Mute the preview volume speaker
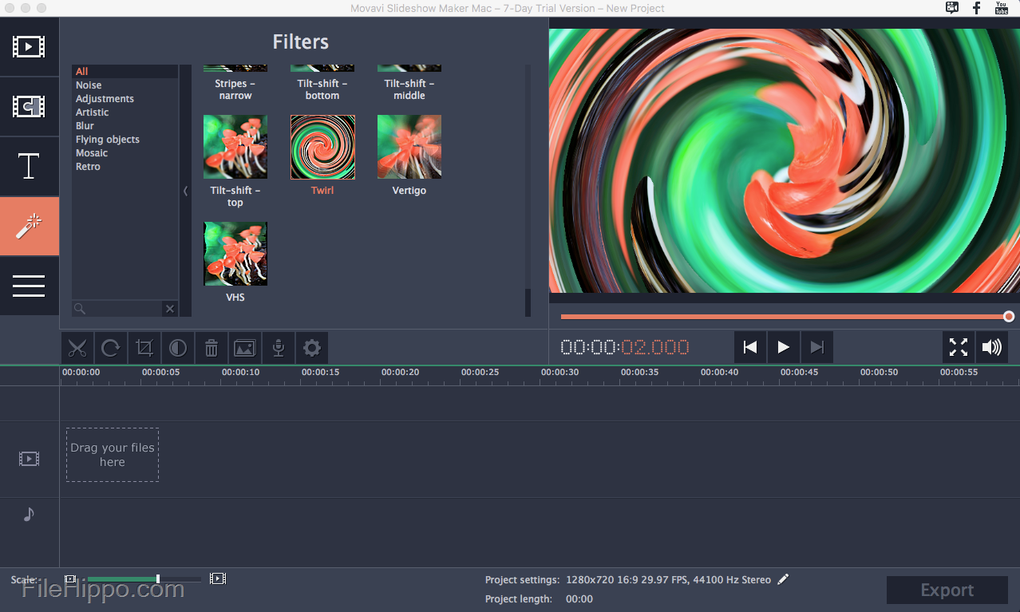1020x612 pixels. pos(991,347)
